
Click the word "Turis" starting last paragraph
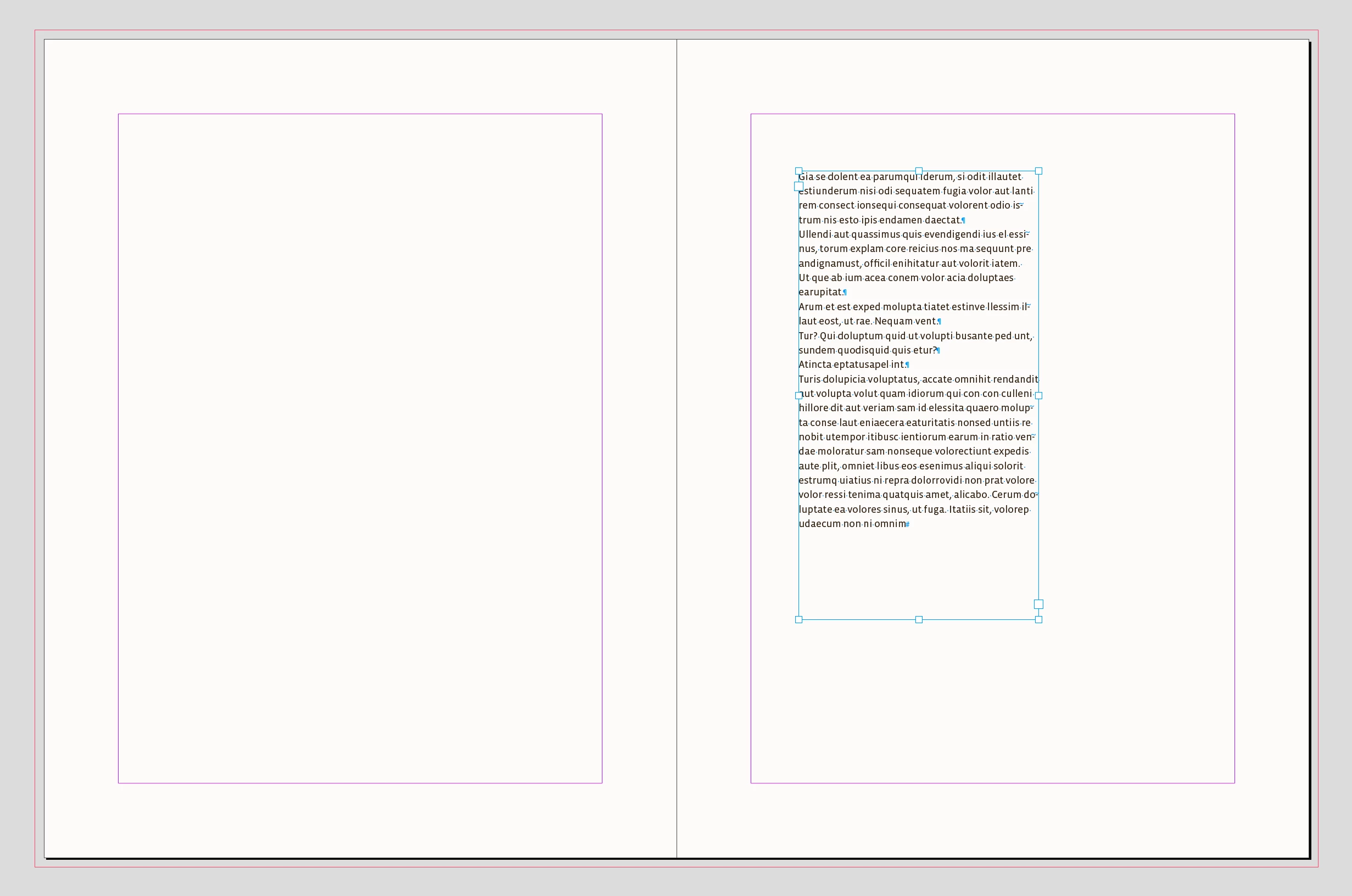pyautogui.click(x=809, y=379)
